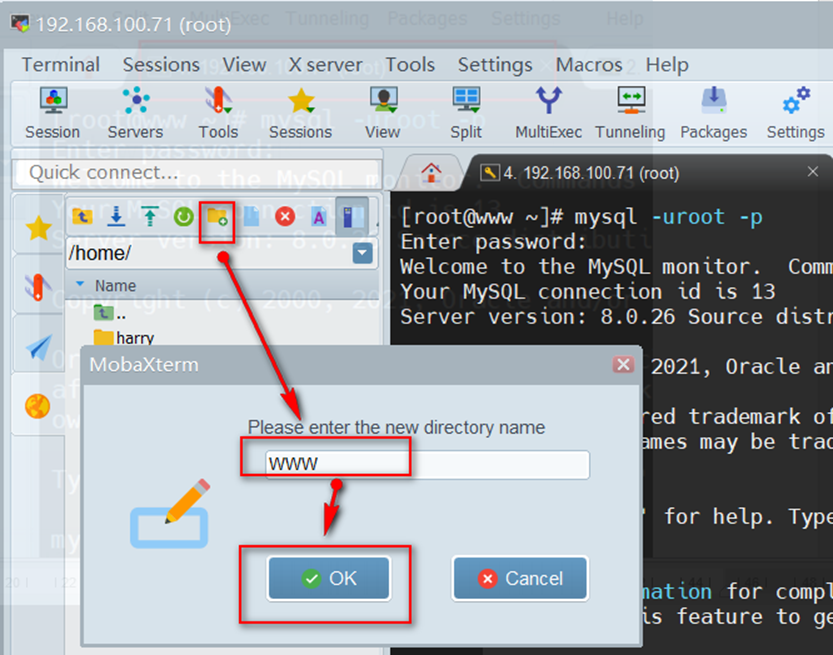Click the SFTP upload file icon
833x655 pixels.
[x=150, y=217]
